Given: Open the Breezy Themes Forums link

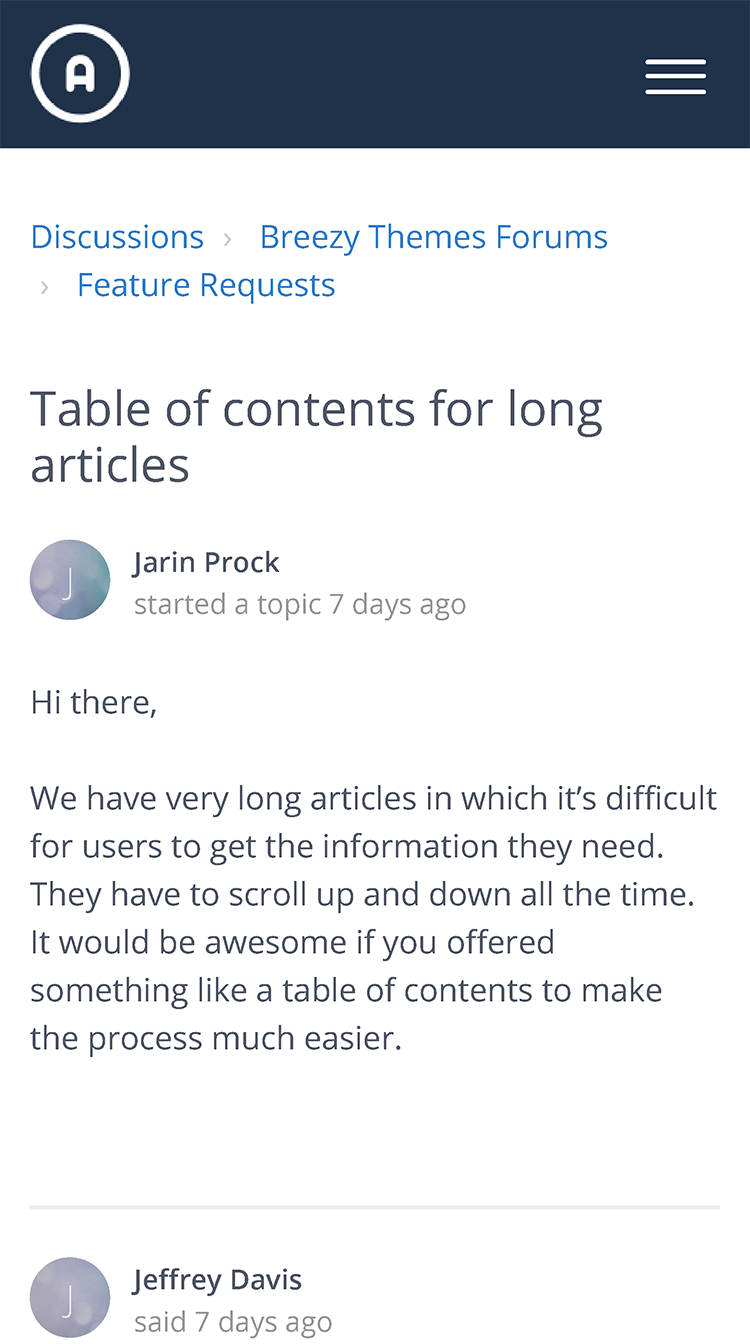Looking at the screenshot, I should [434, 237].
